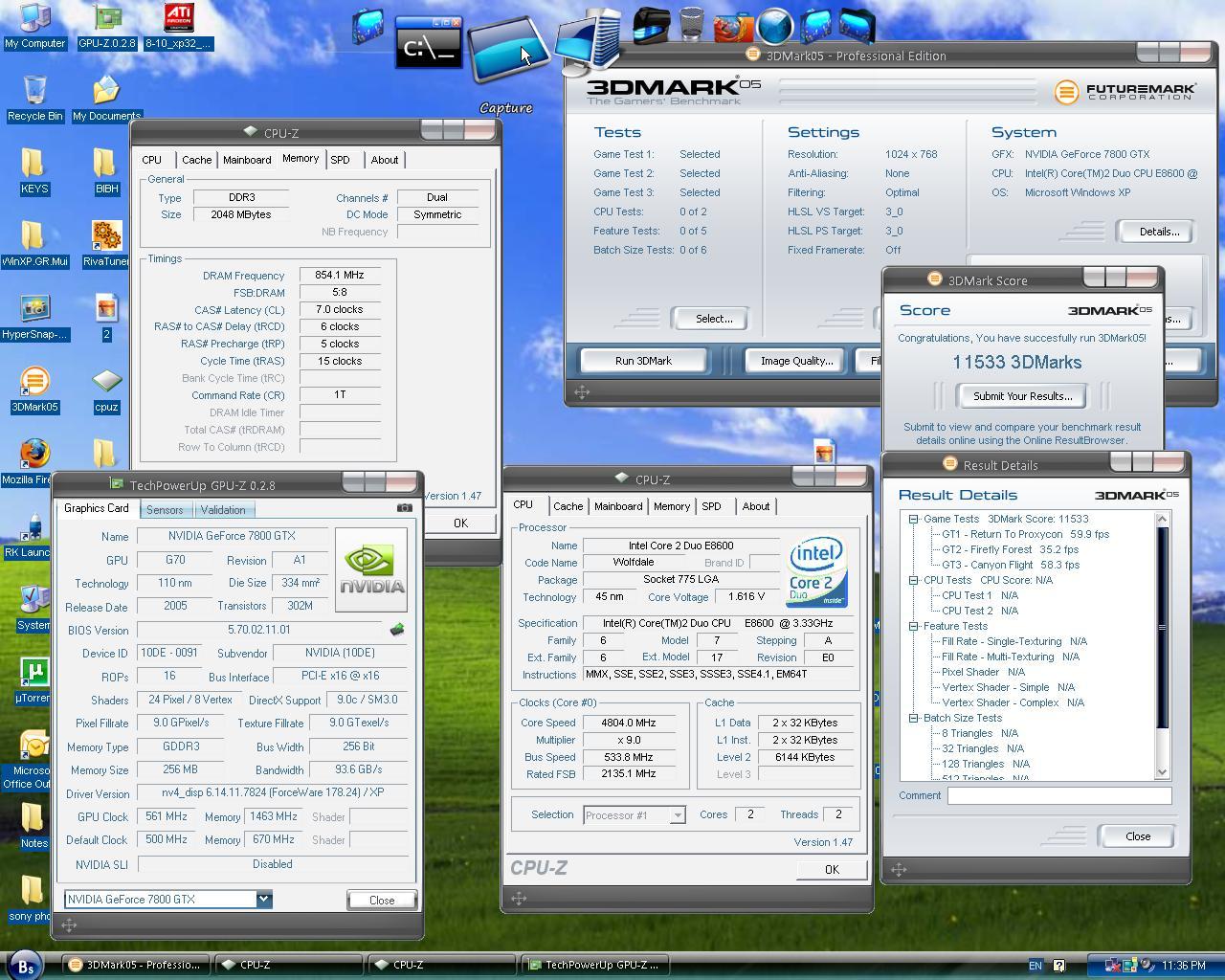Open the Memory tab in the lower CPU-Z window
This screenshot has height=980, width=1225.
671,506
